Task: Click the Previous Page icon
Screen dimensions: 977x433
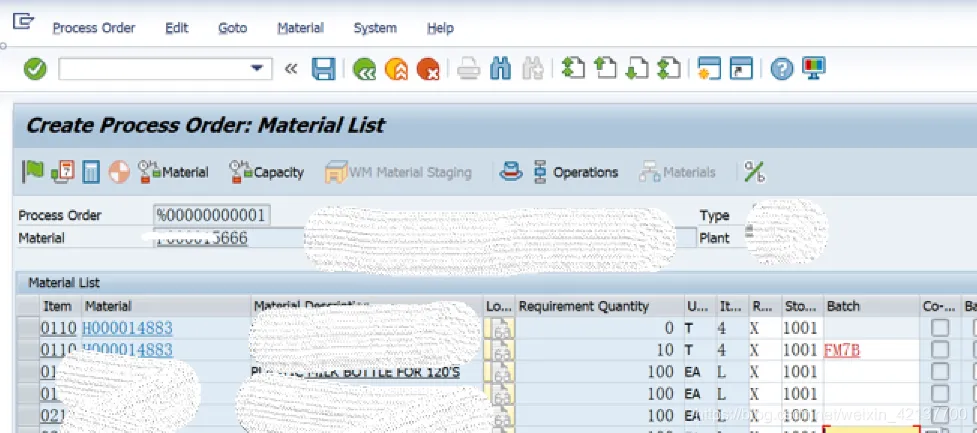Action: [x=604, y=68]
